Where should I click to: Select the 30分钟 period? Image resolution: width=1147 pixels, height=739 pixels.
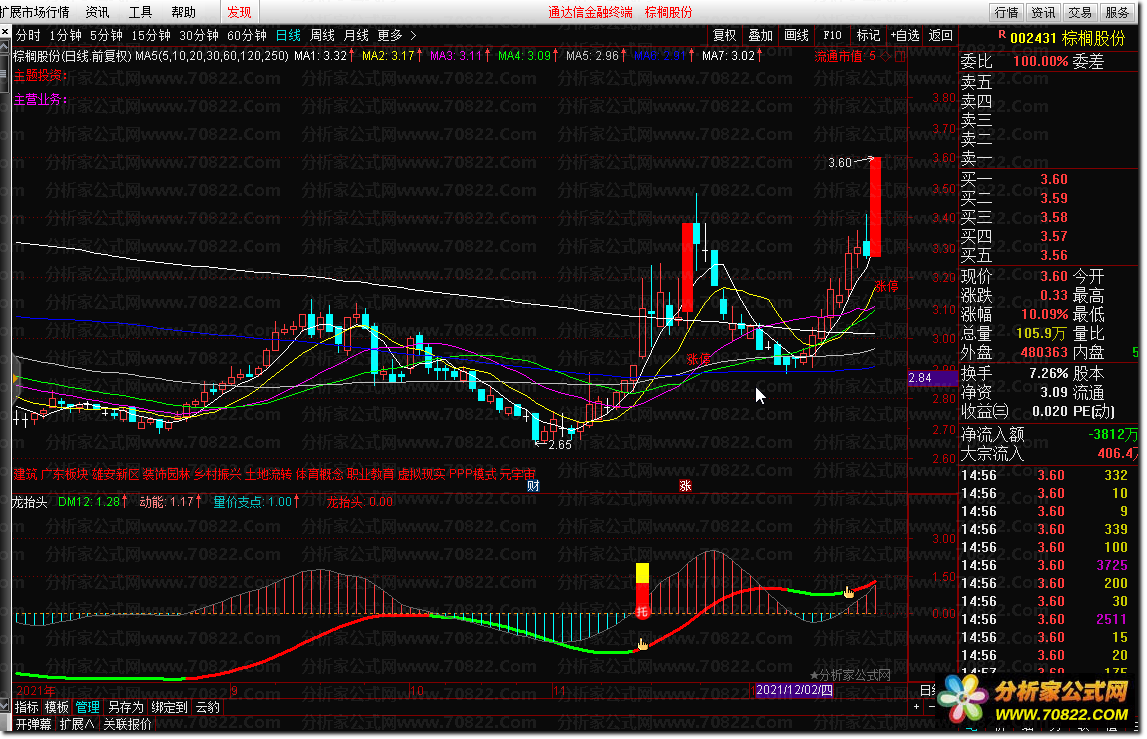pos(199,35)
